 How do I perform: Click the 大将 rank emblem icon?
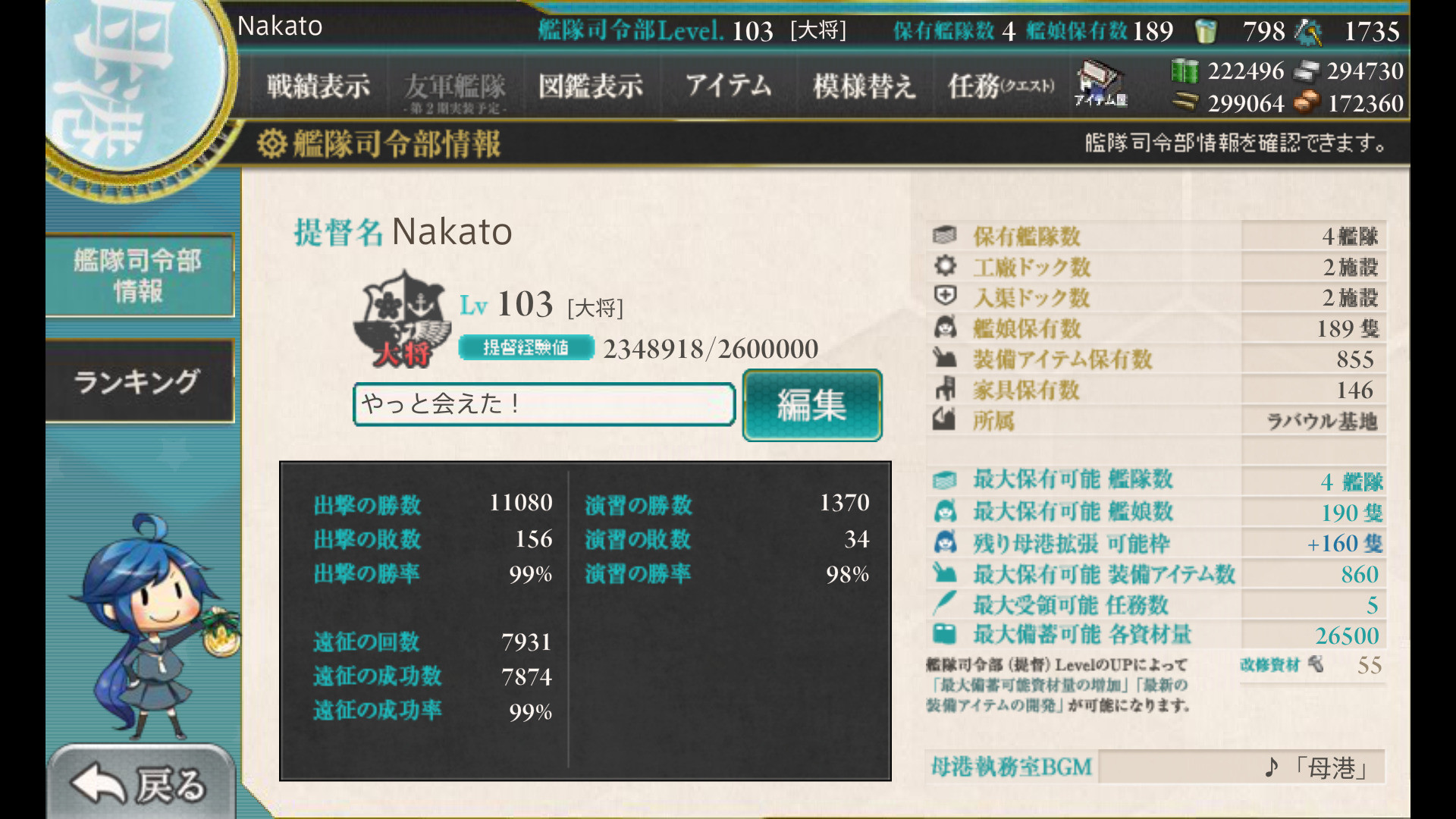pos(402,319)
